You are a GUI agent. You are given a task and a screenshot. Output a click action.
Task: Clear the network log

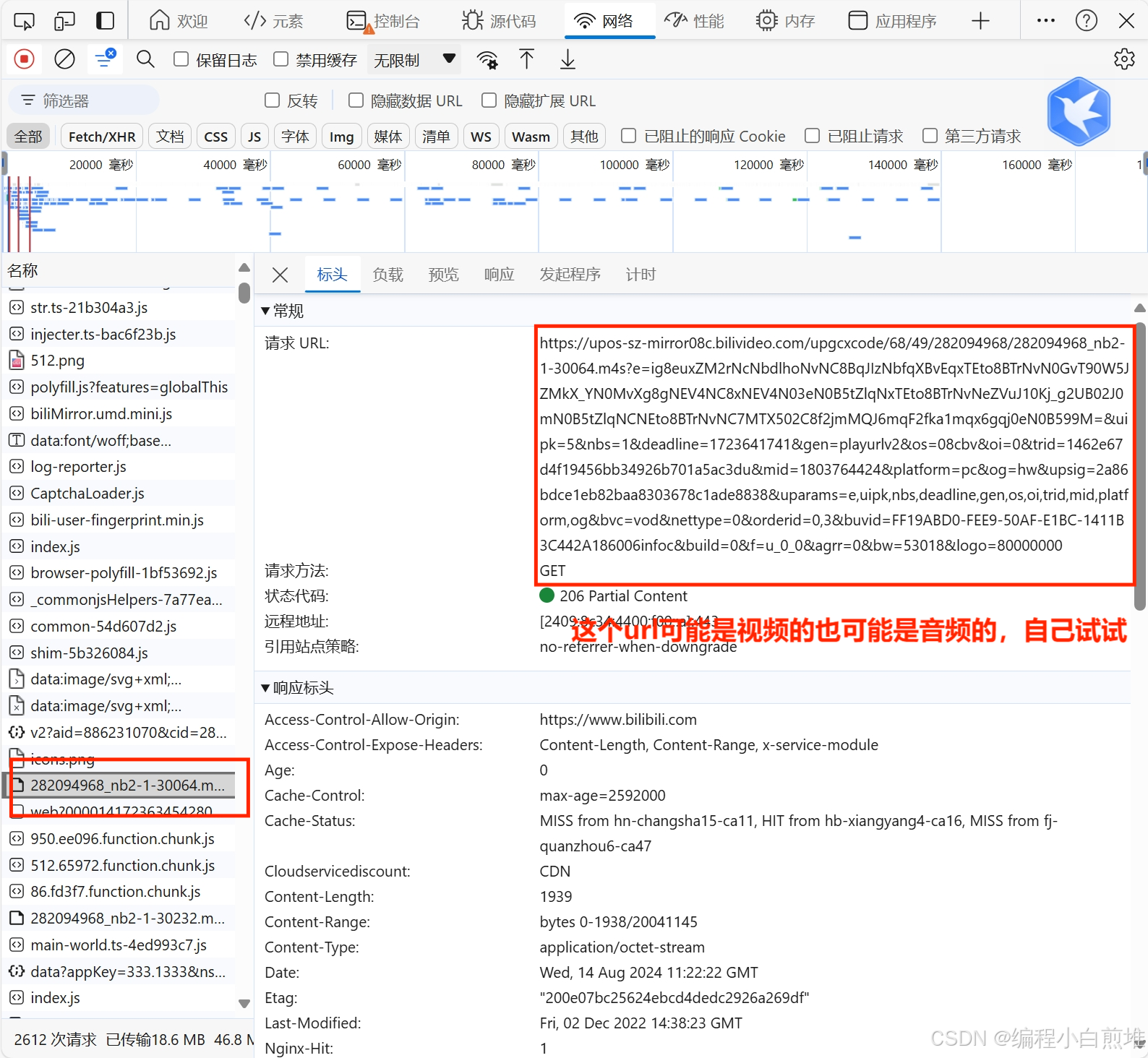pyautogui.click(x=64, y=59)
